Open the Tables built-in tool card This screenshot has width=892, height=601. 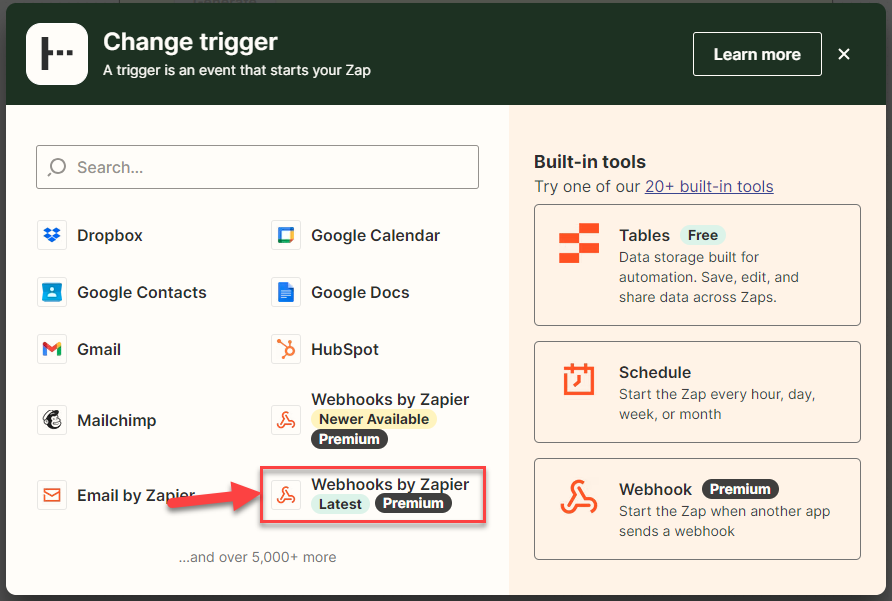click(697, 265)
